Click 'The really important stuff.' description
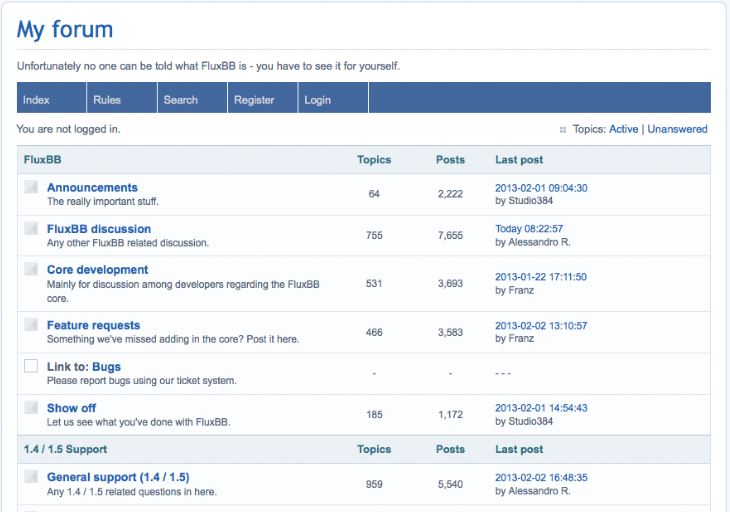 click(x=102, y=202)
